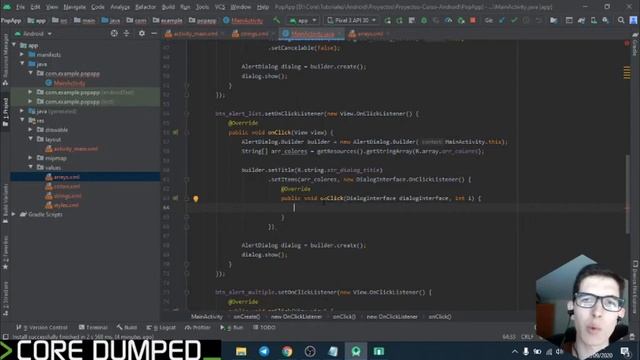
Task: Click the yellow lightbulb intention icon
Action: 196,199
